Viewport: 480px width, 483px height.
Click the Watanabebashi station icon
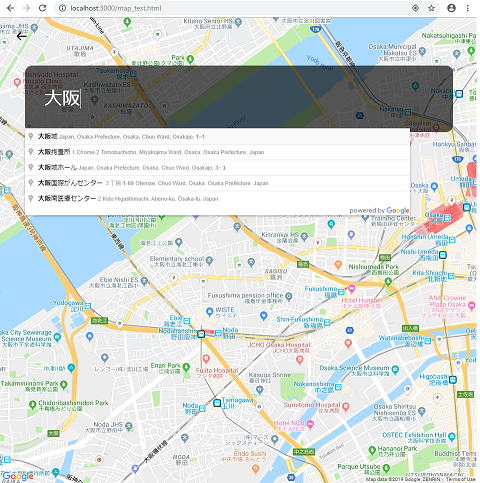pos(428,341)
